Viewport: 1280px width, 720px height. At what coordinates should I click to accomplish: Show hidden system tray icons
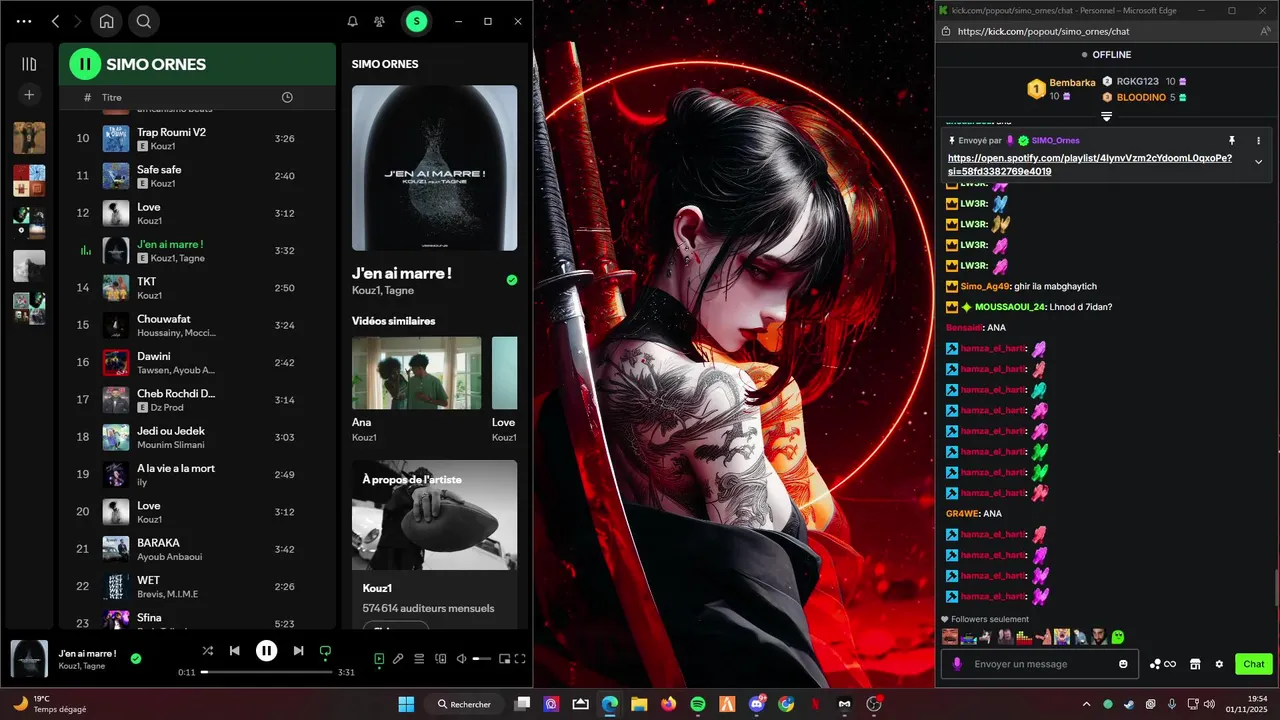(x=1087, y=704)
